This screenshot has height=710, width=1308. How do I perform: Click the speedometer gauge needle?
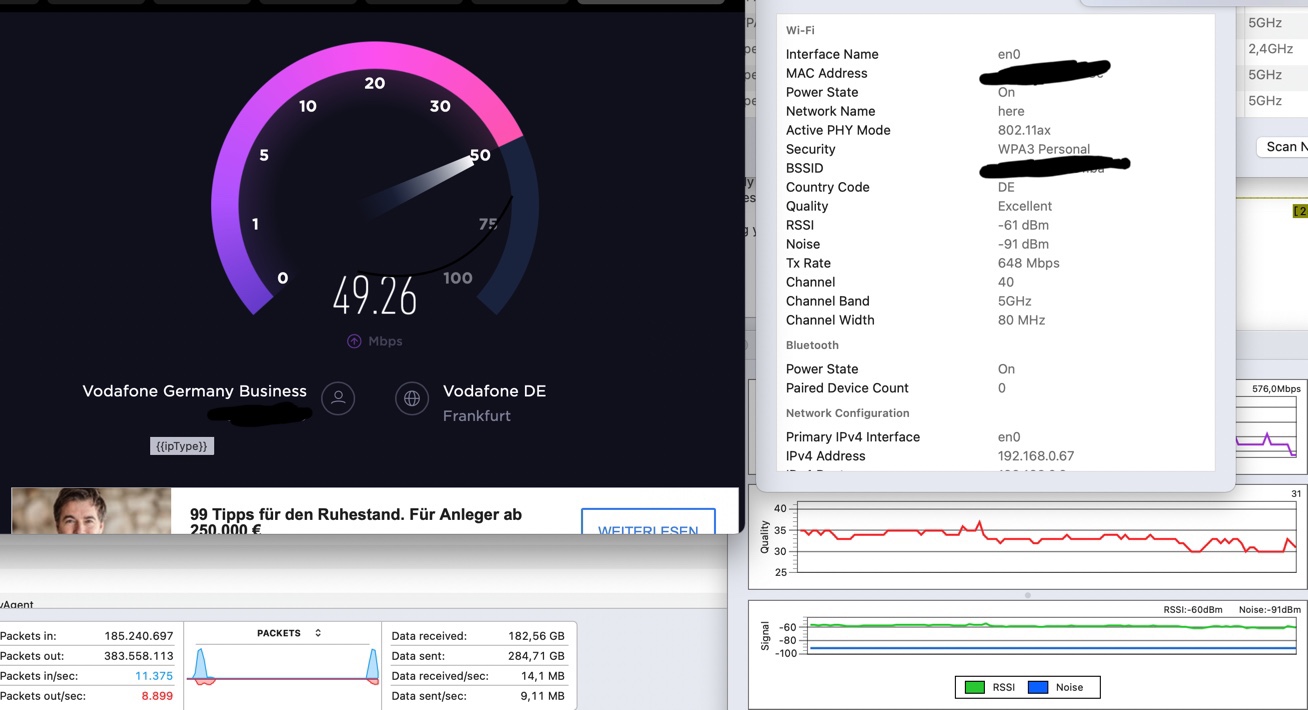point(418,187)
